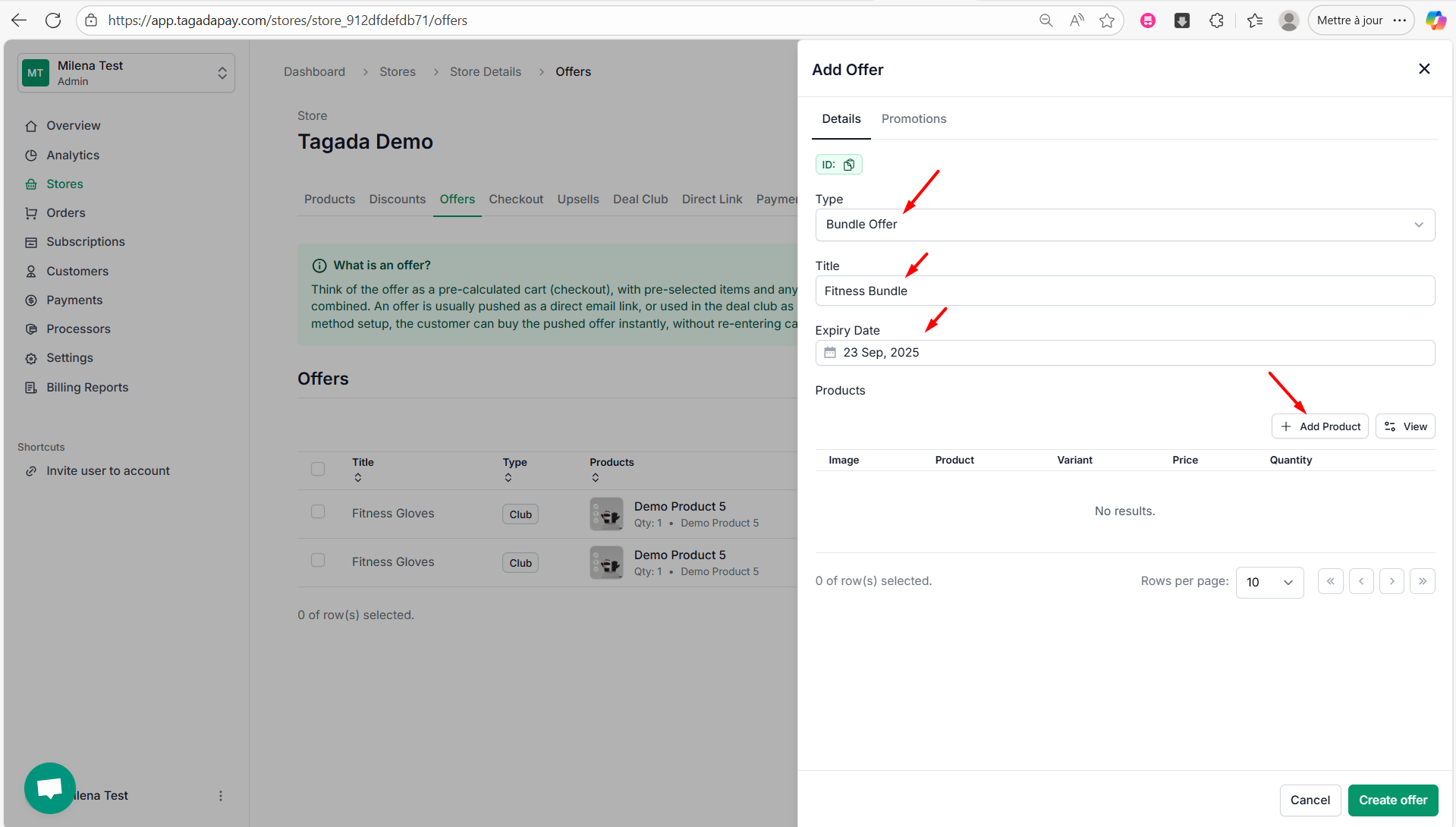Click the browser refresh icon
This screenshot has width=1456, height=827.
coord(53,20)
